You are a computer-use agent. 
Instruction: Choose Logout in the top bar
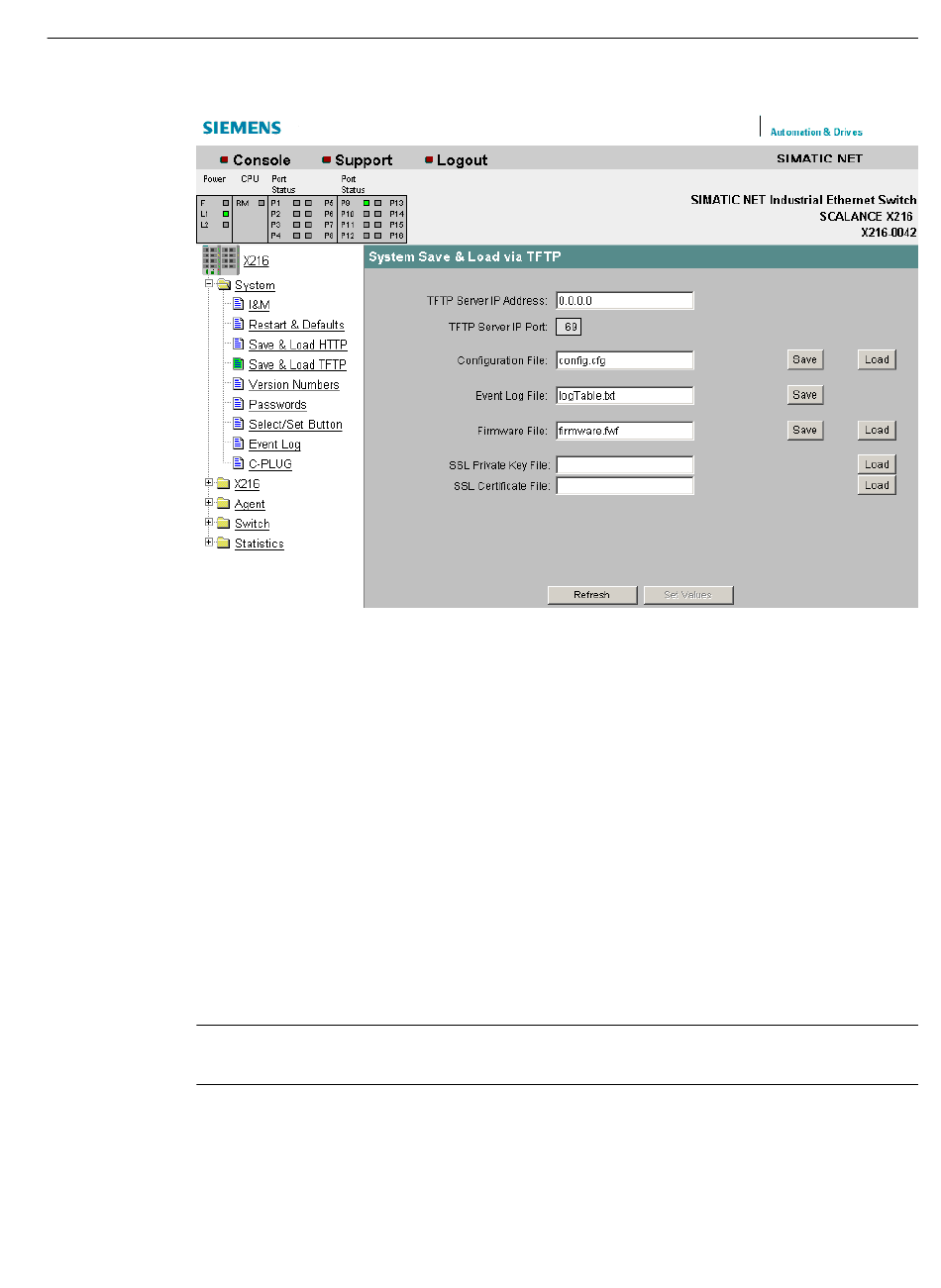tap(463, 160)
